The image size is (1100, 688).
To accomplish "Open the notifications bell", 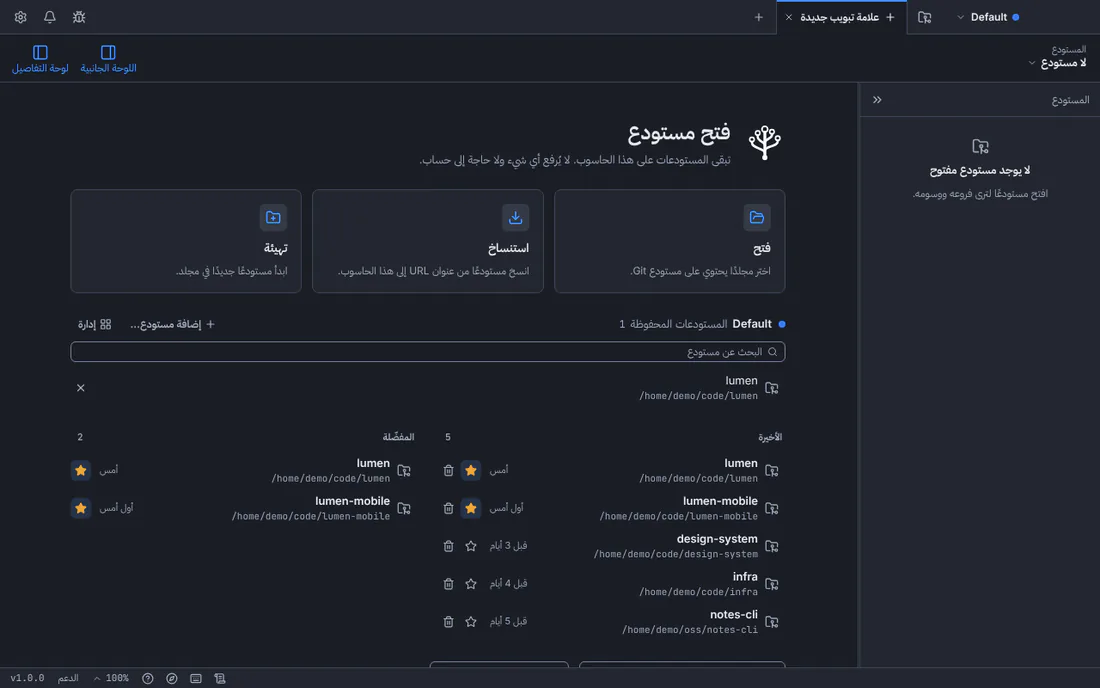I will pyautogui.click(x=50, y=17).
